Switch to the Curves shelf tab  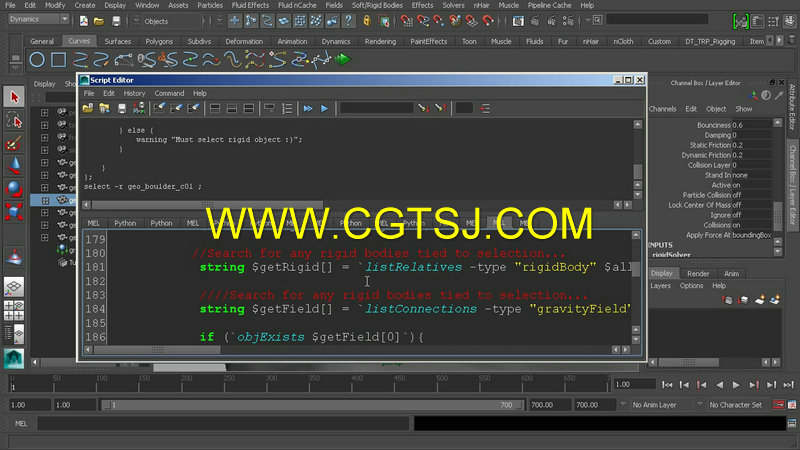tap(79, 41)
